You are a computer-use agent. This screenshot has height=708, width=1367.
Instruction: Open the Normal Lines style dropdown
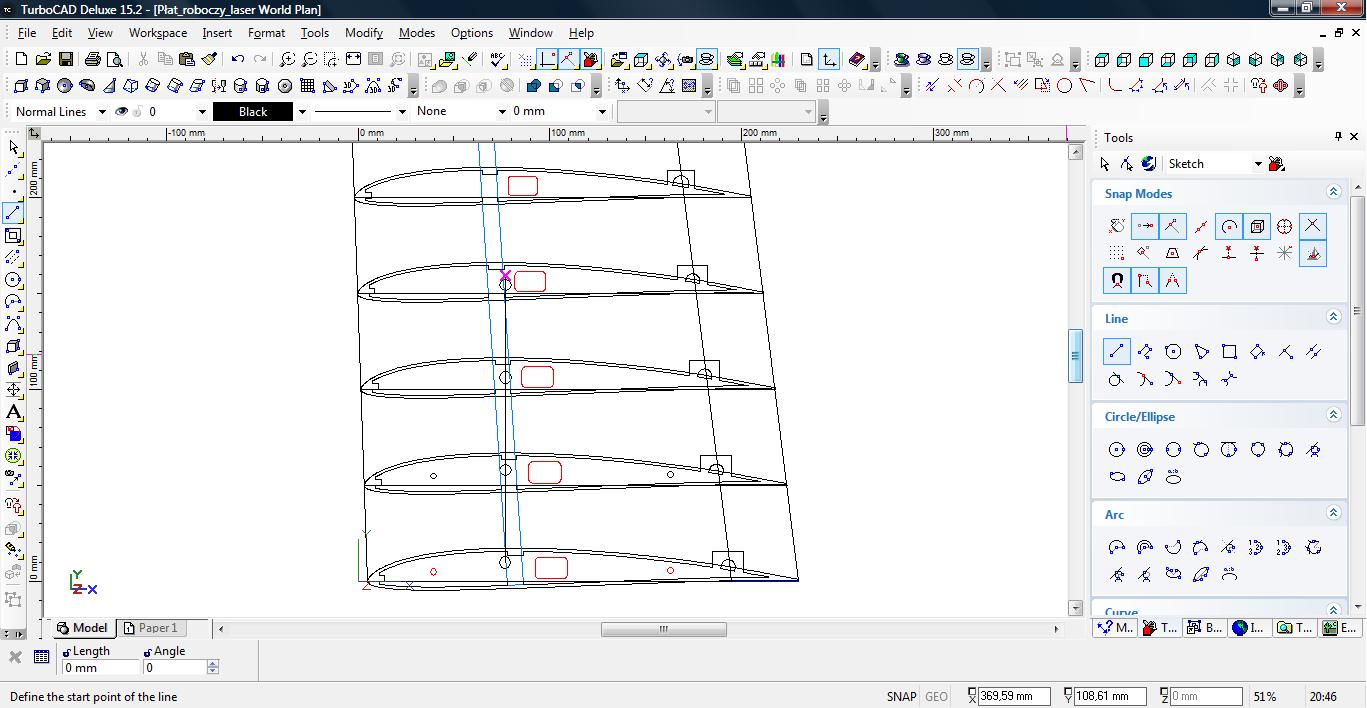102,112
